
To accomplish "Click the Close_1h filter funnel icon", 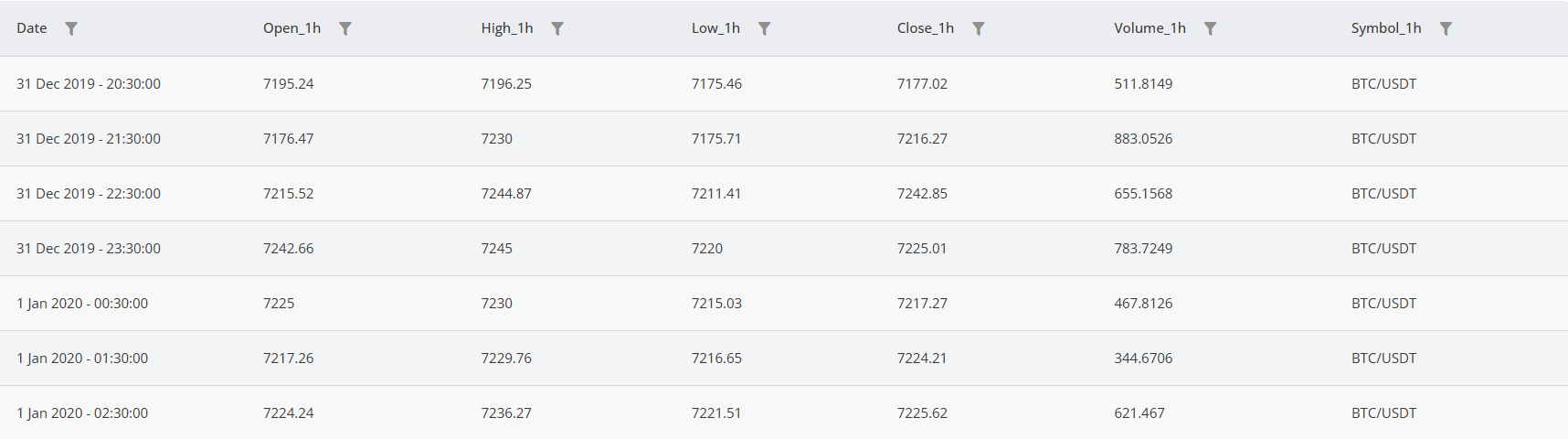I will coord(979,28).
